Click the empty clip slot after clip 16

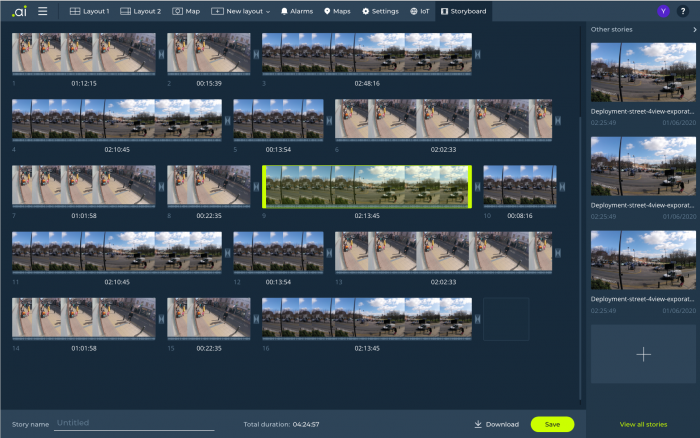pyautogui.click(x=506, y=319)
